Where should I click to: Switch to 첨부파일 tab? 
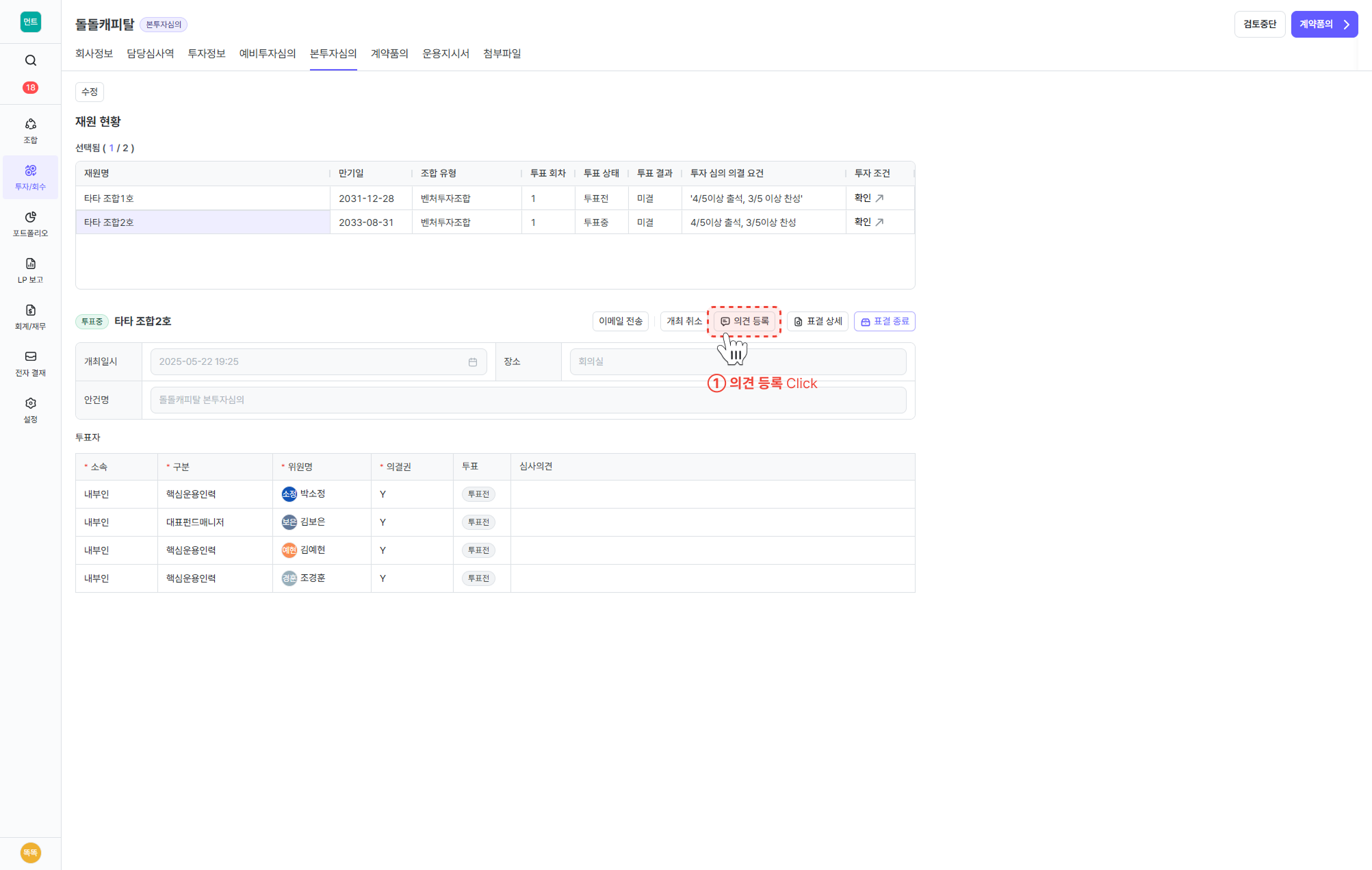502,53
